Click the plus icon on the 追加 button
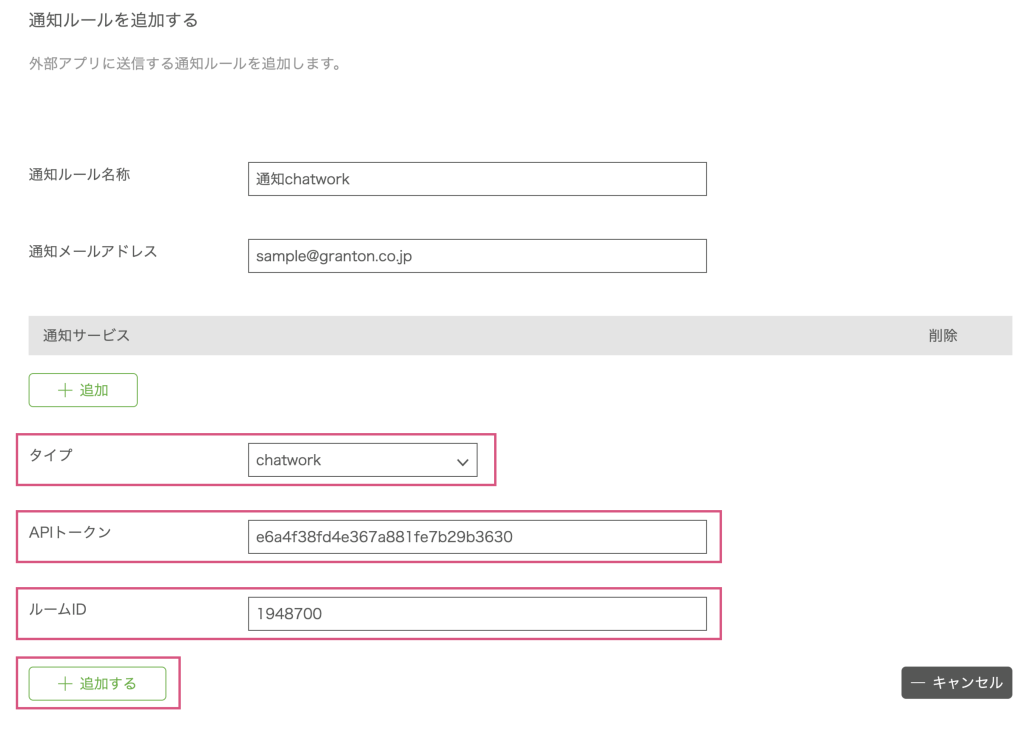 tap(65, 390)
